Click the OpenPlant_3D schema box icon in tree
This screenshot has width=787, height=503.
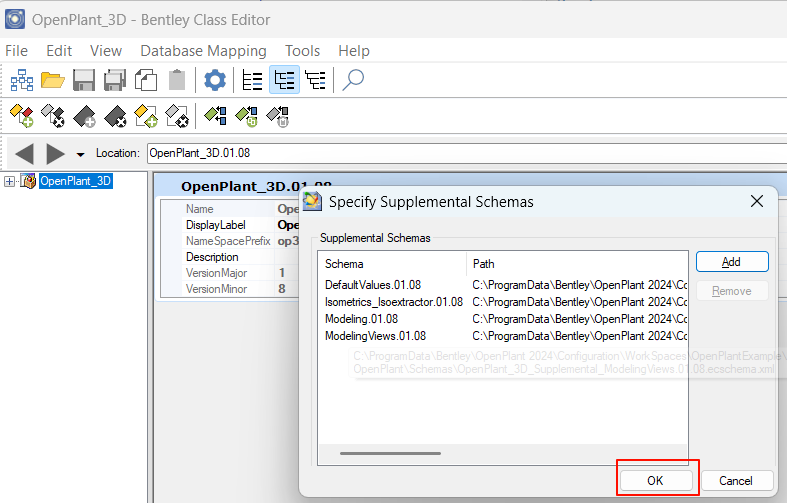[29, 181]
